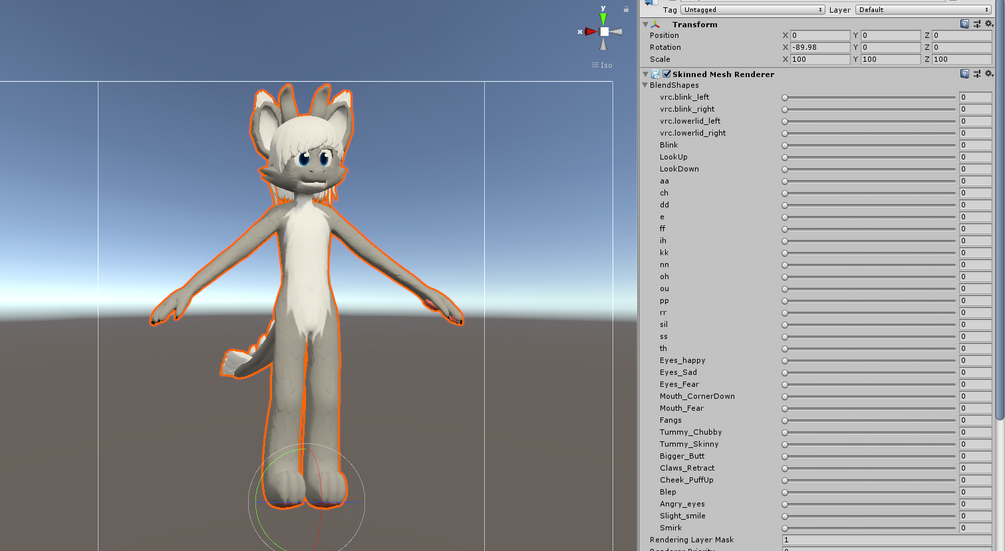Click the Scale label in Transform
The height and width of the screenshot is (551, 1005).
660,59
